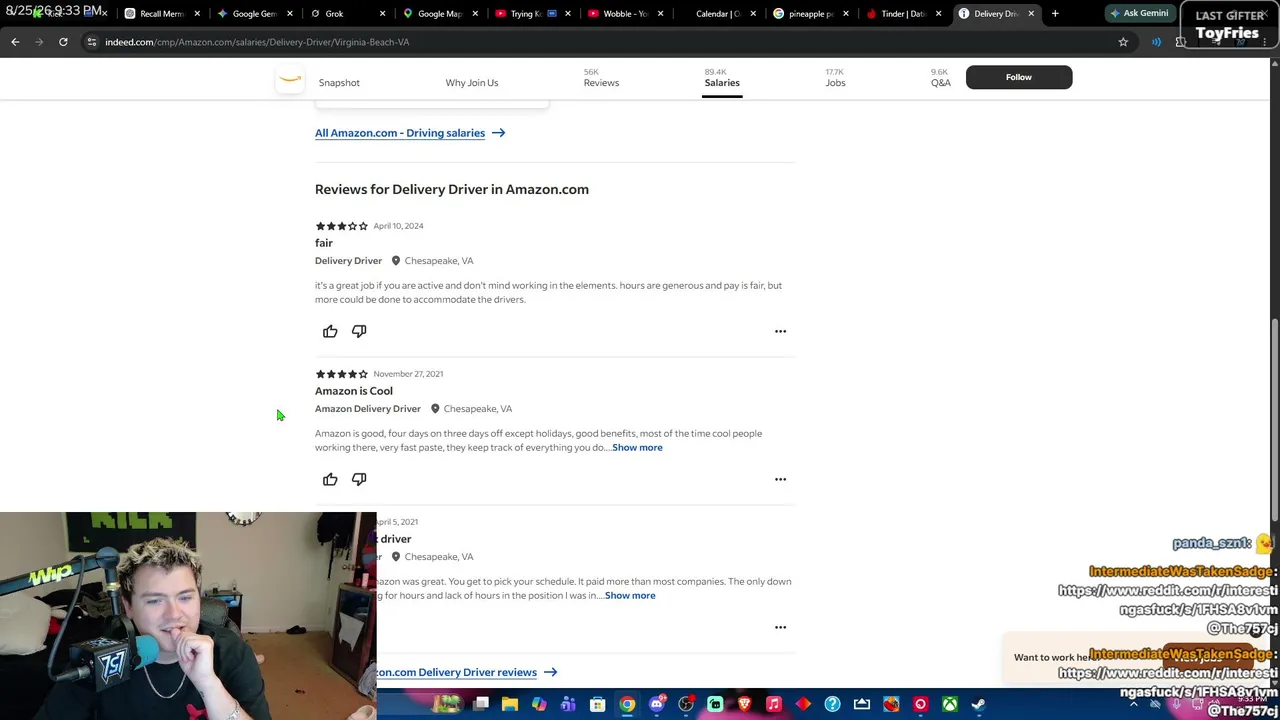Open Copilot from the taskbar
1280x720 pixels.
(x=539, y=705)
